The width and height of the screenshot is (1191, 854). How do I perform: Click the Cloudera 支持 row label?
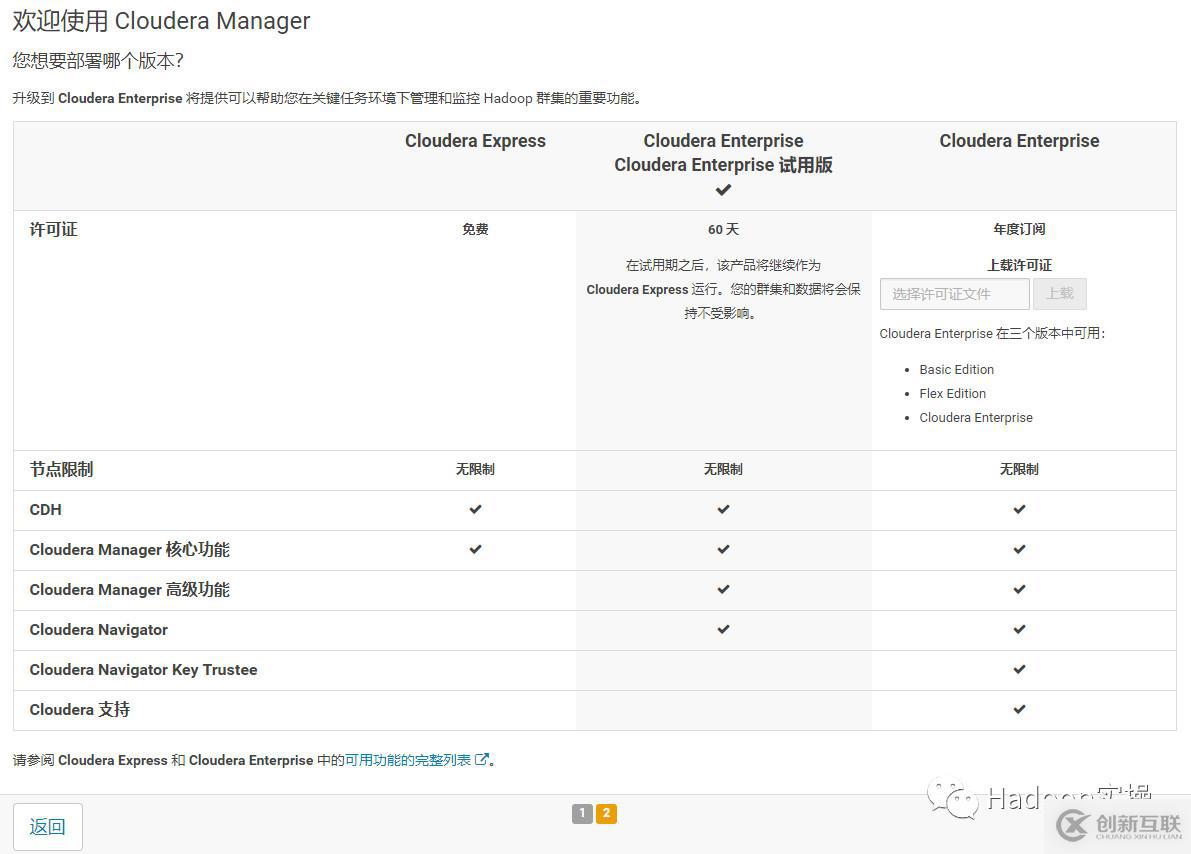(80, 710)
